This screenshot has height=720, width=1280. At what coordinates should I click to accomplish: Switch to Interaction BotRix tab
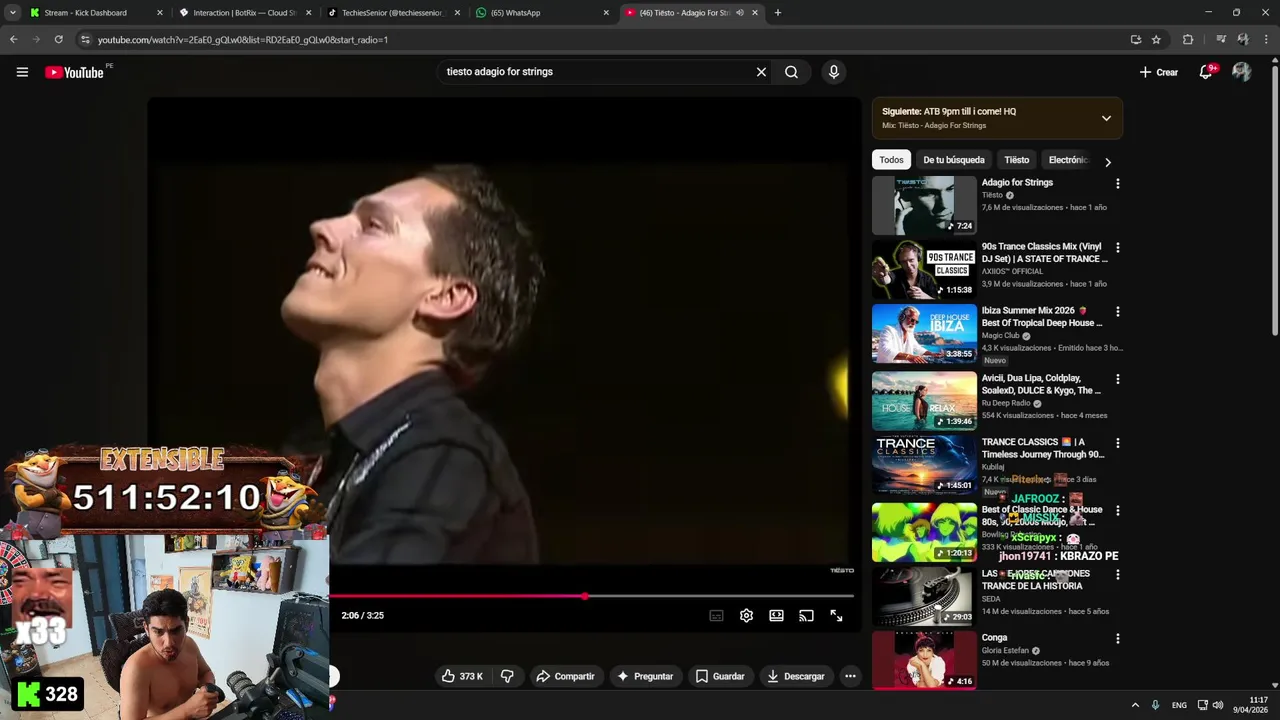[x=245, y=13]
